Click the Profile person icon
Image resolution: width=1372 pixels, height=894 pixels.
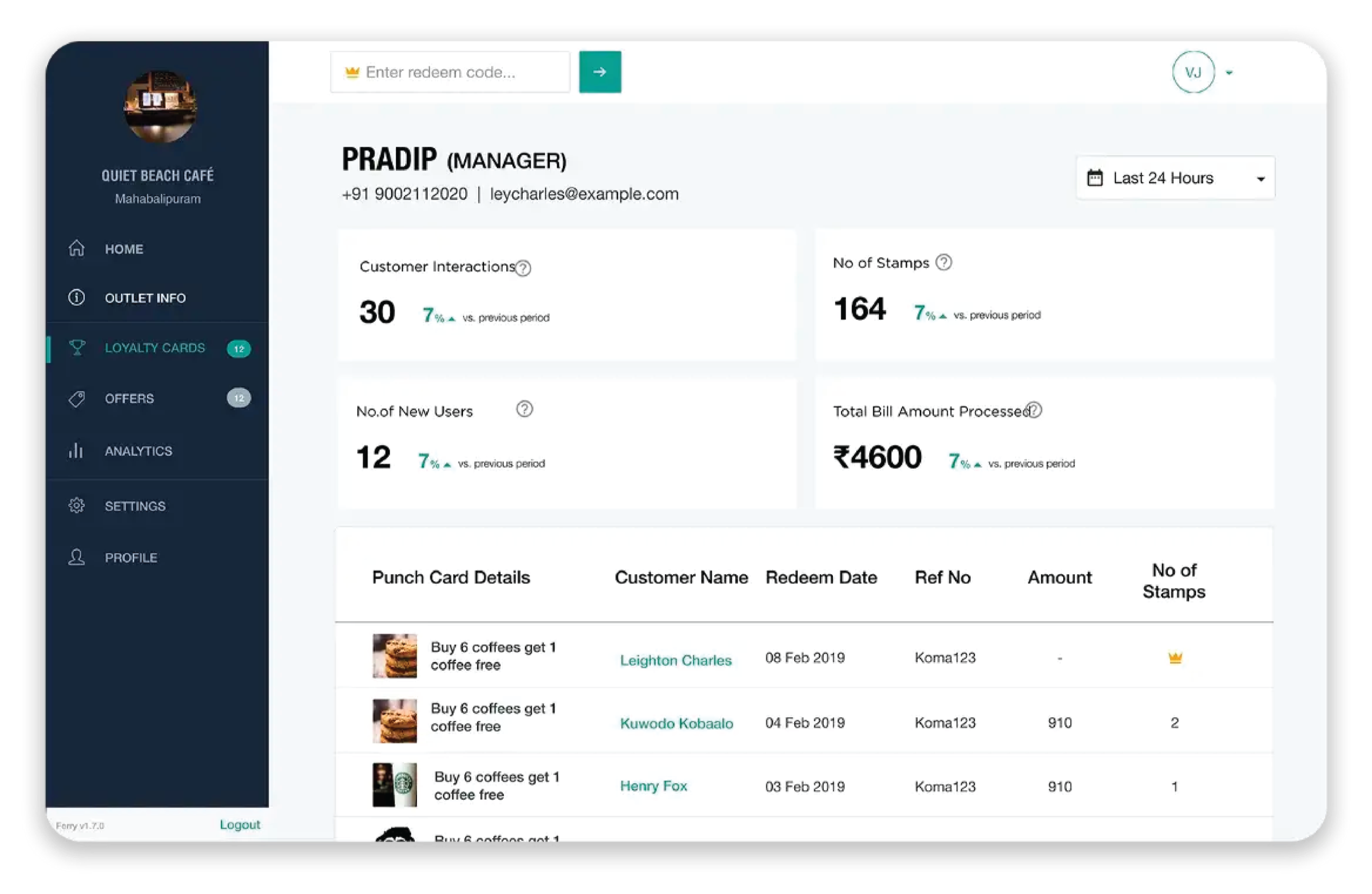point(77,557)
